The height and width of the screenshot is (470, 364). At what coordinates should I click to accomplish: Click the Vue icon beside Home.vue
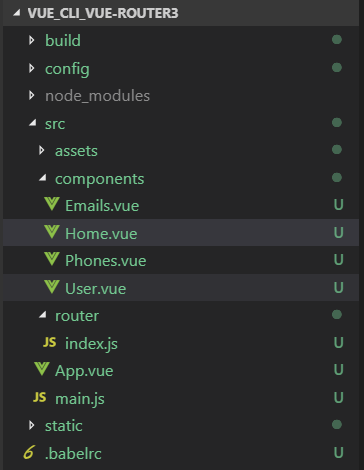pyautogui.click(x=52, y=231)
